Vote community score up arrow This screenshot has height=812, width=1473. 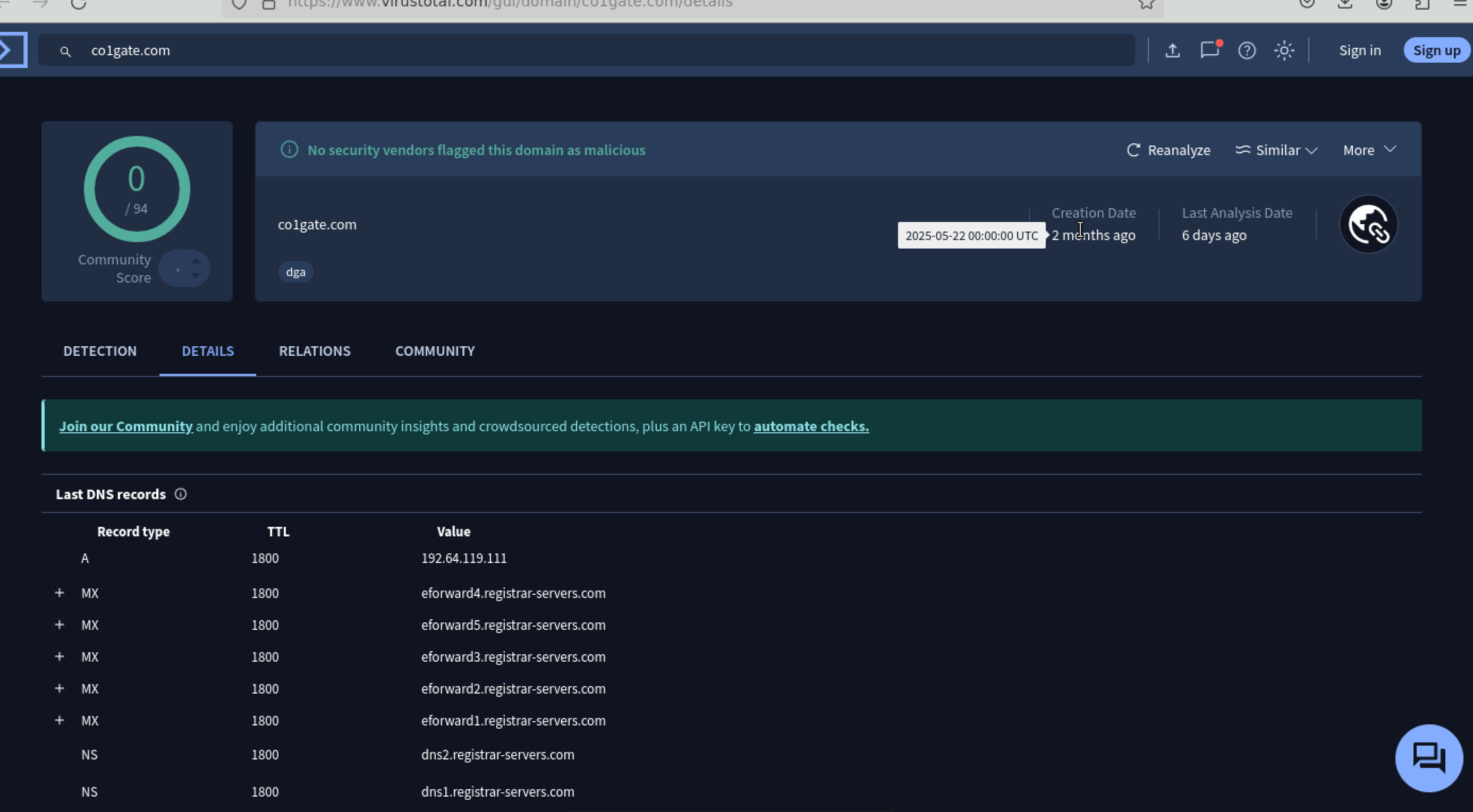point(196,261)
